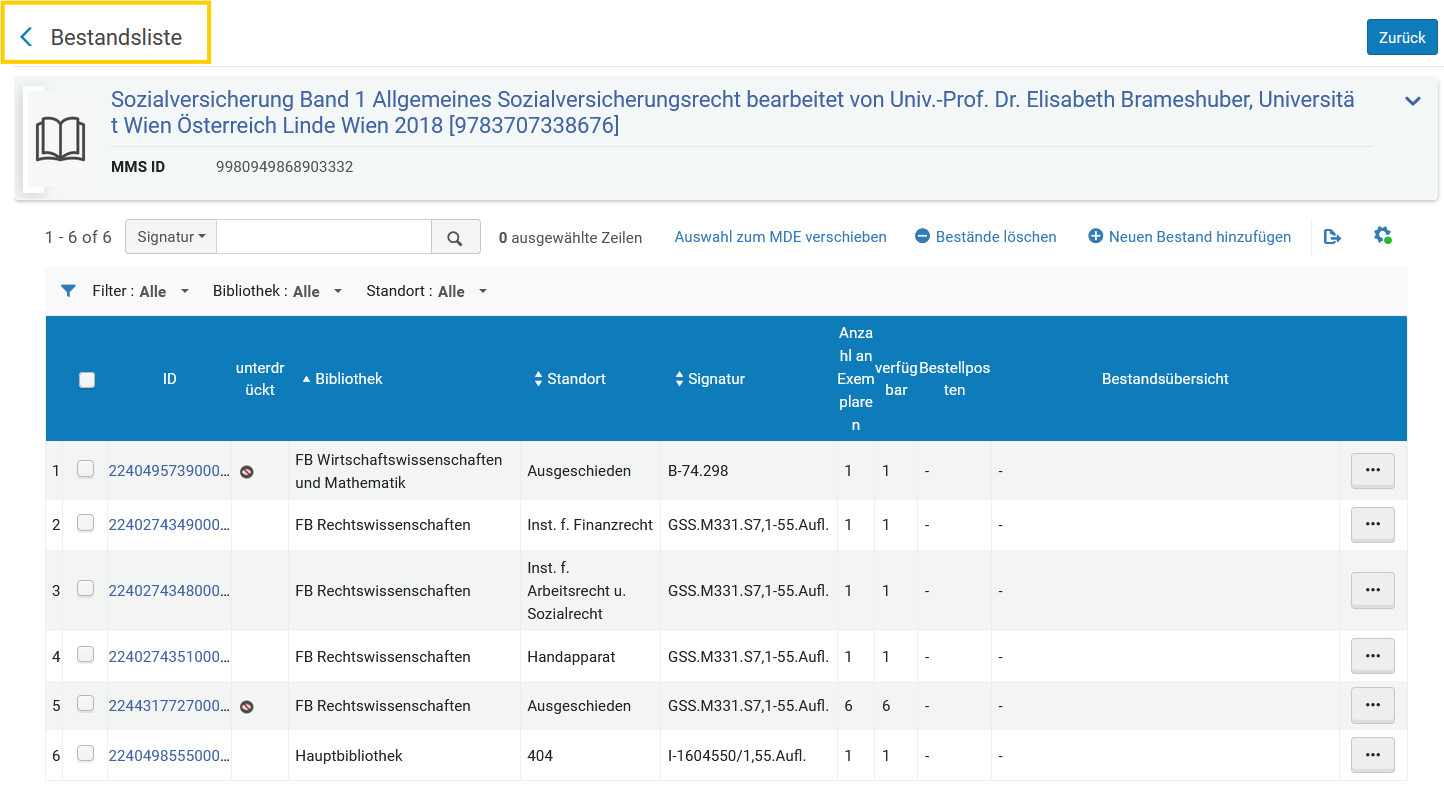The image size is (1444, 791).
Task: Toggle the select-all checkbox in header
Action: click(87, 380)
